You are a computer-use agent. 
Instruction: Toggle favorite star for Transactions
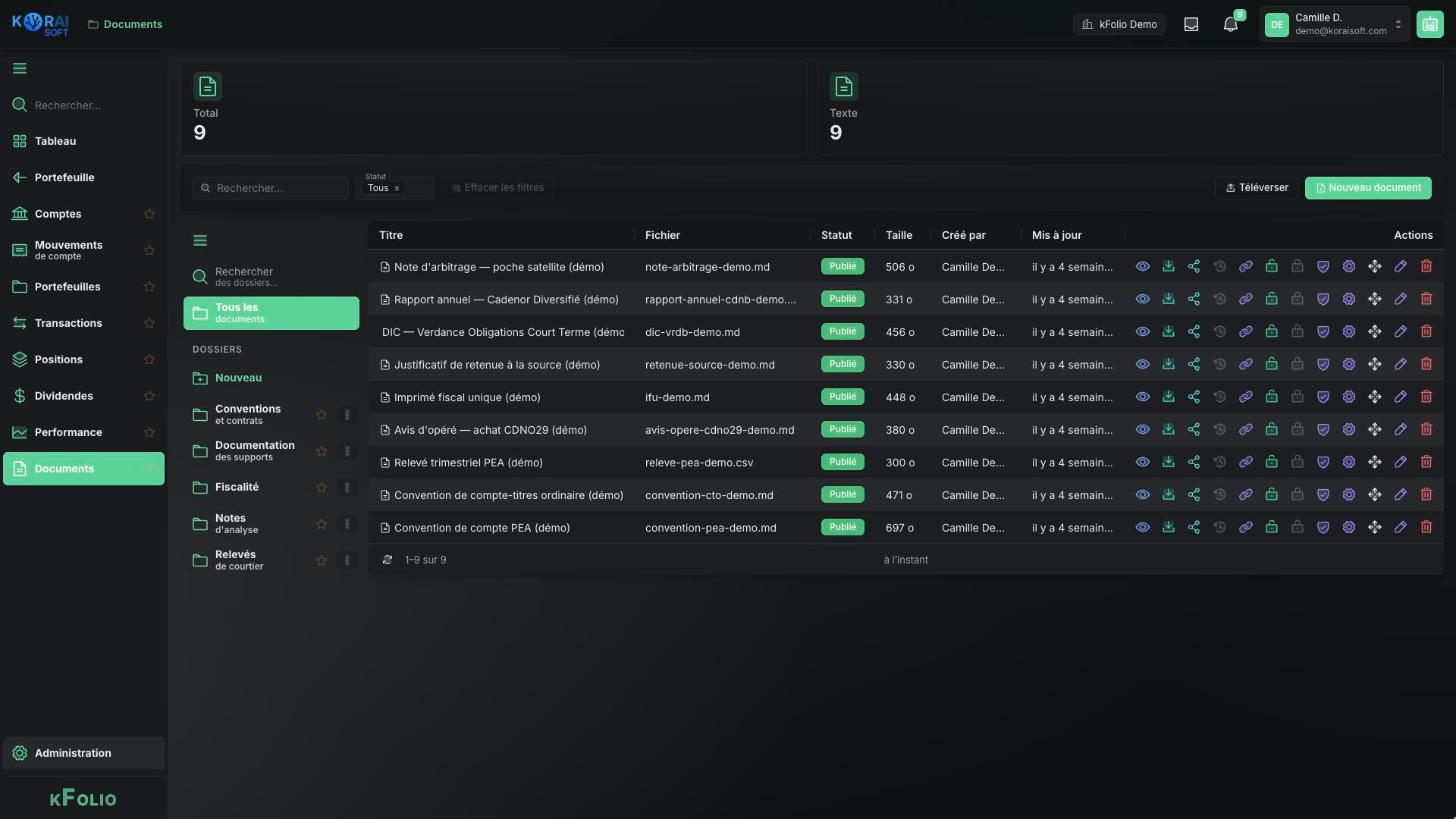coord(149,323)
